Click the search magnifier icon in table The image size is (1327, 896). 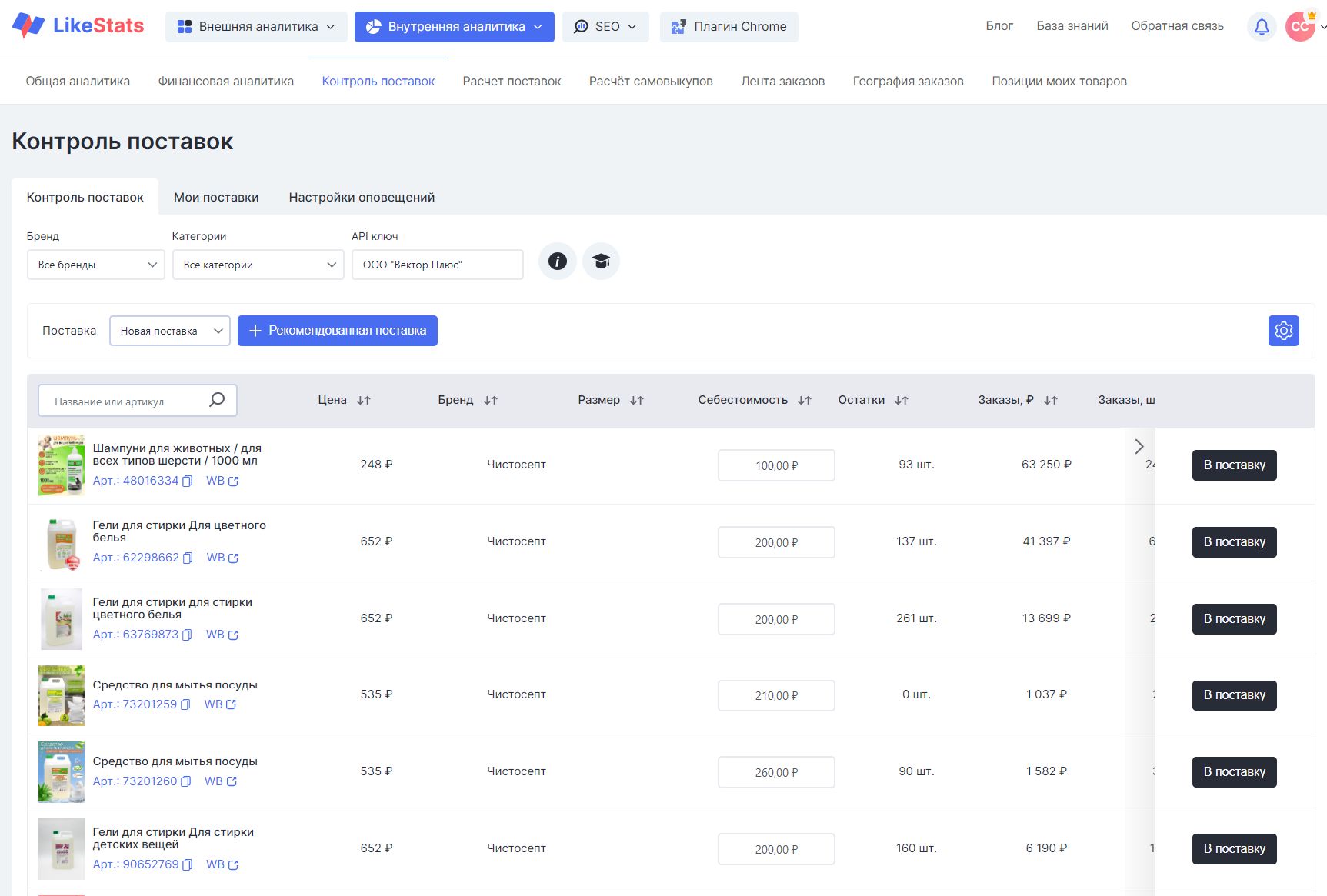(x=217, y=400)
